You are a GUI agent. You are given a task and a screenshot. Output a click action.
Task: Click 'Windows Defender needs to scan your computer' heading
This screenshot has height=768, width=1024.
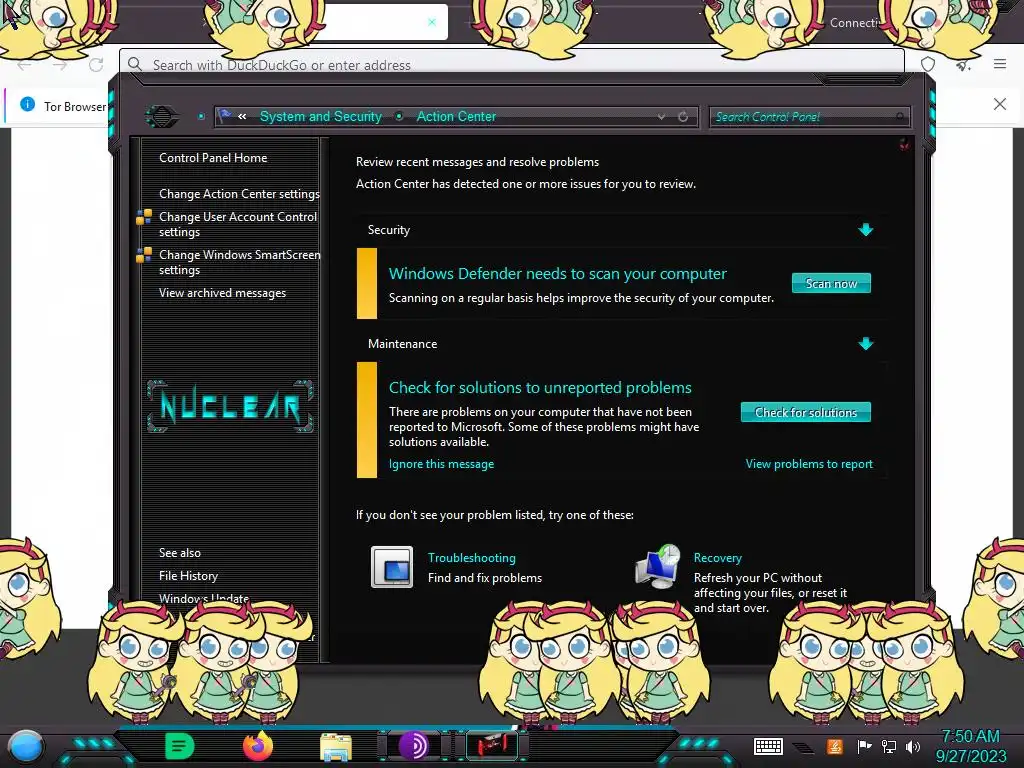click(557, 274)
